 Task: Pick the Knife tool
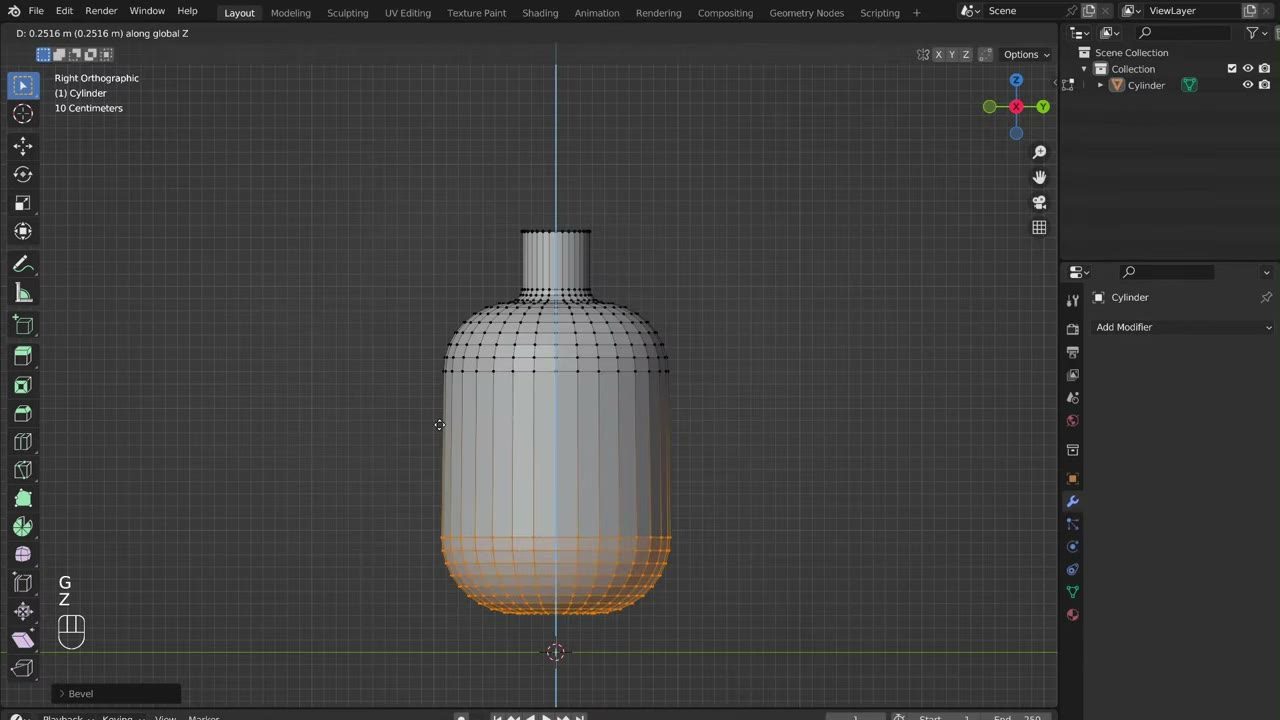(23, 470)
